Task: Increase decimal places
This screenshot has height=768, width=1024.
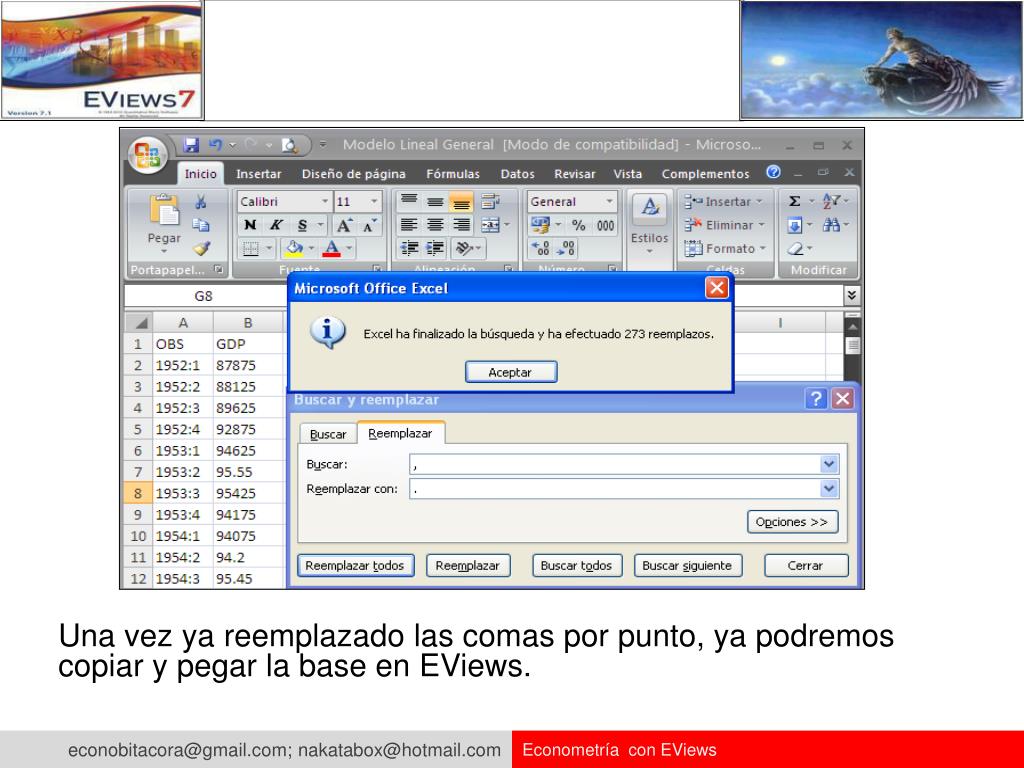Action: 541,248
